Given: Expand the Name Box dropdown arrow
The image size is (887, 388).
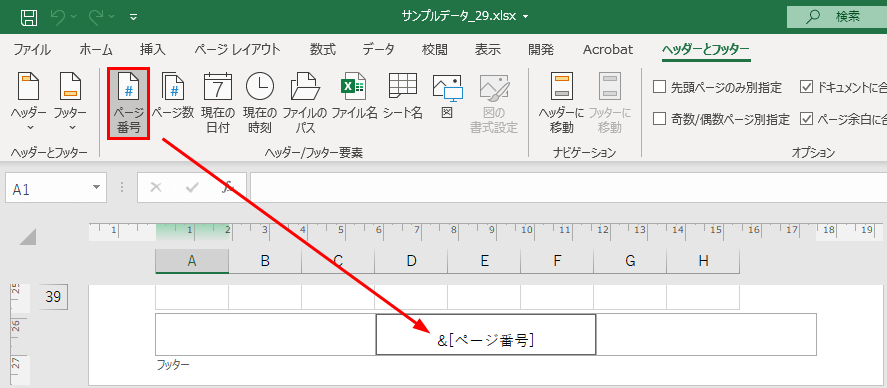Looking at the screenshot, I should [x=97, y=187].
